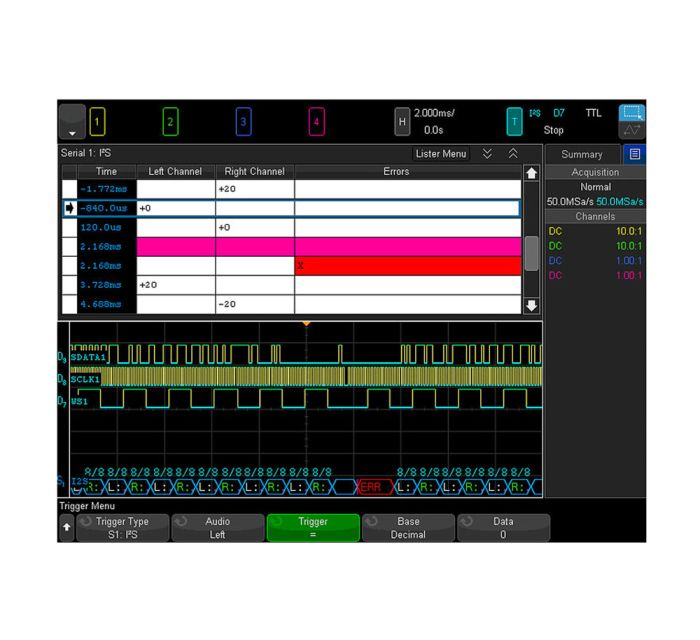Click the Time column header

(106, 172)
